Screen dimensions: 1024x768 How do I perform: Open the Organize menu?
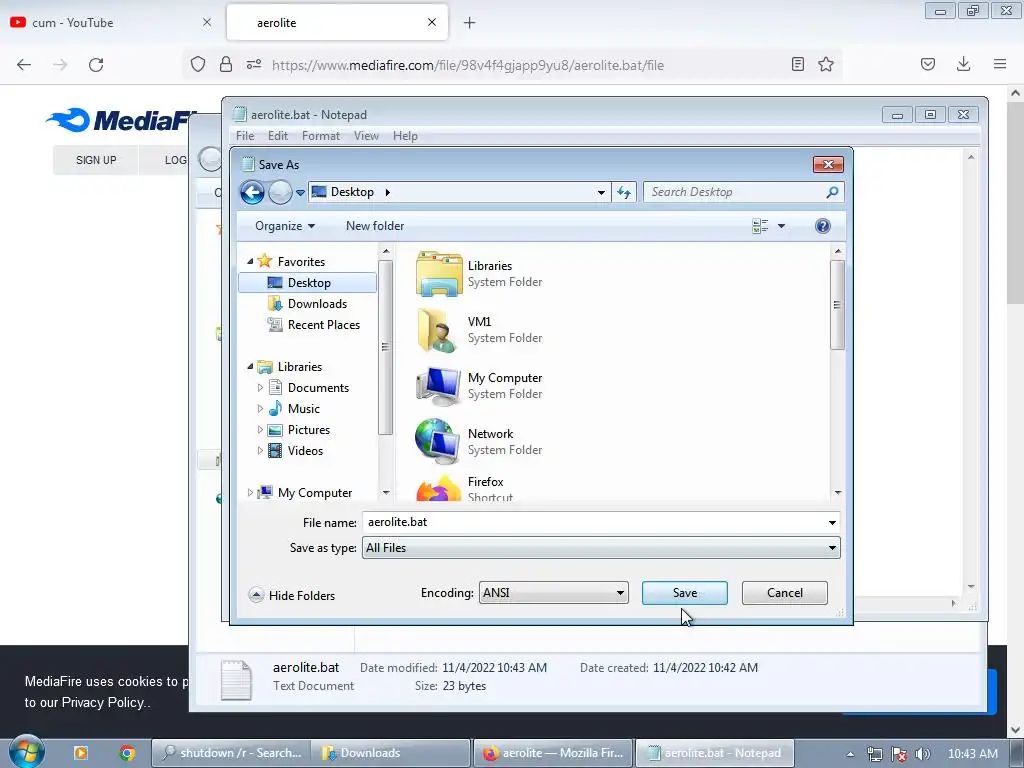click(x=285, y=226)
